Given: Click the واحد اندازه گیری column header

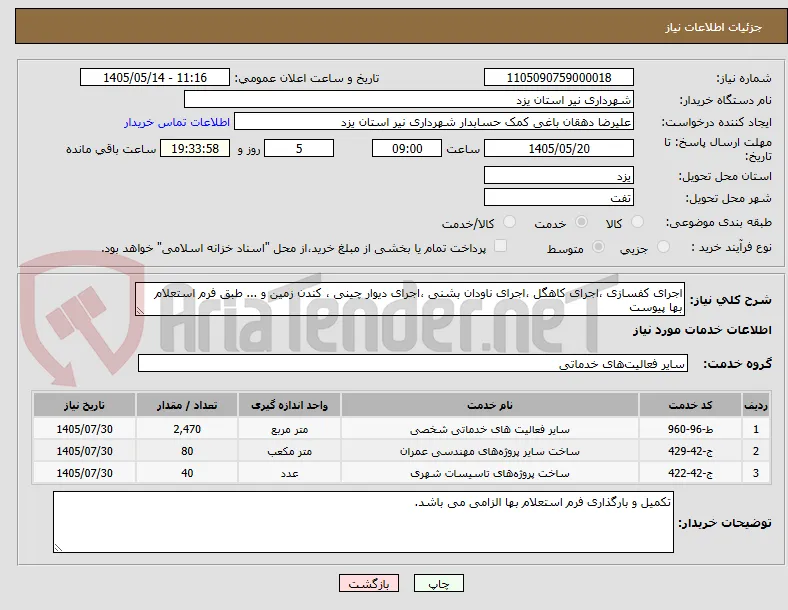Looking at the screenshot, I should (x=289, y=405).
